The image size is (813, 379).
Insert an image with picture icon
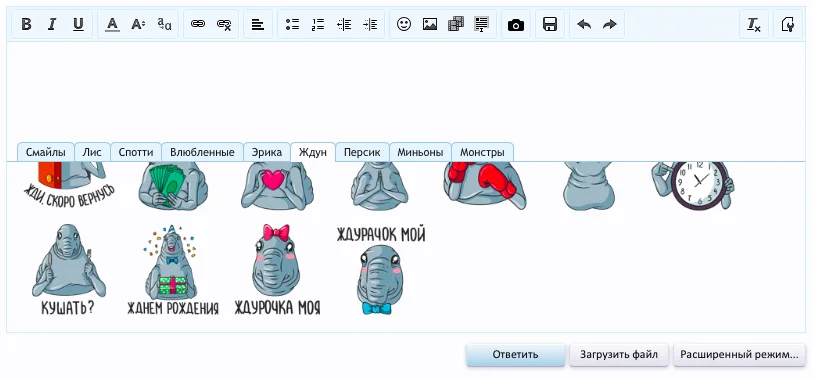[430, 24]
